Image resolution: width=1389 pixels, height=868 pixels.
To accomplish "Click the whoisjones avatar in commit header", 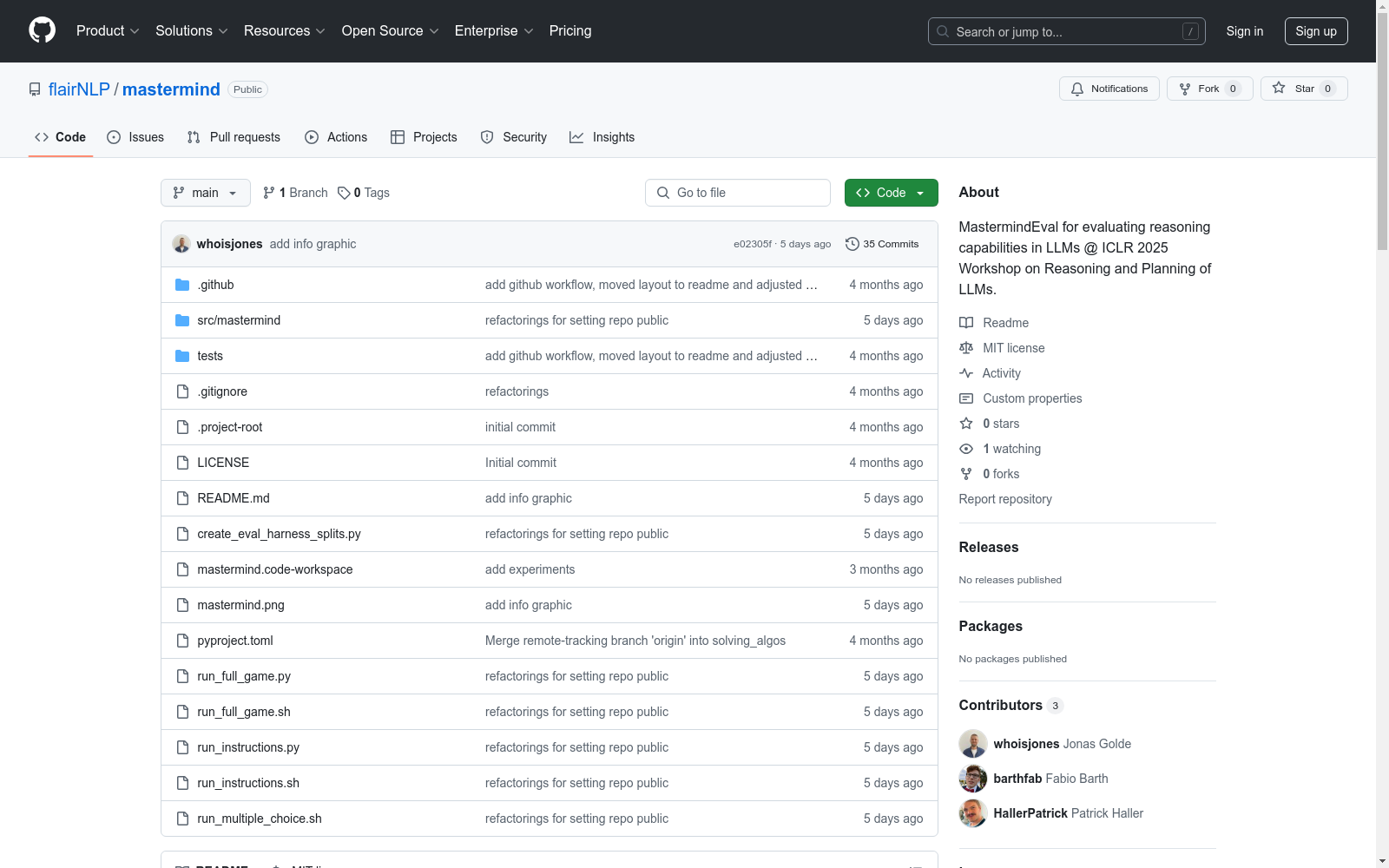I will (x=181, y=244).
